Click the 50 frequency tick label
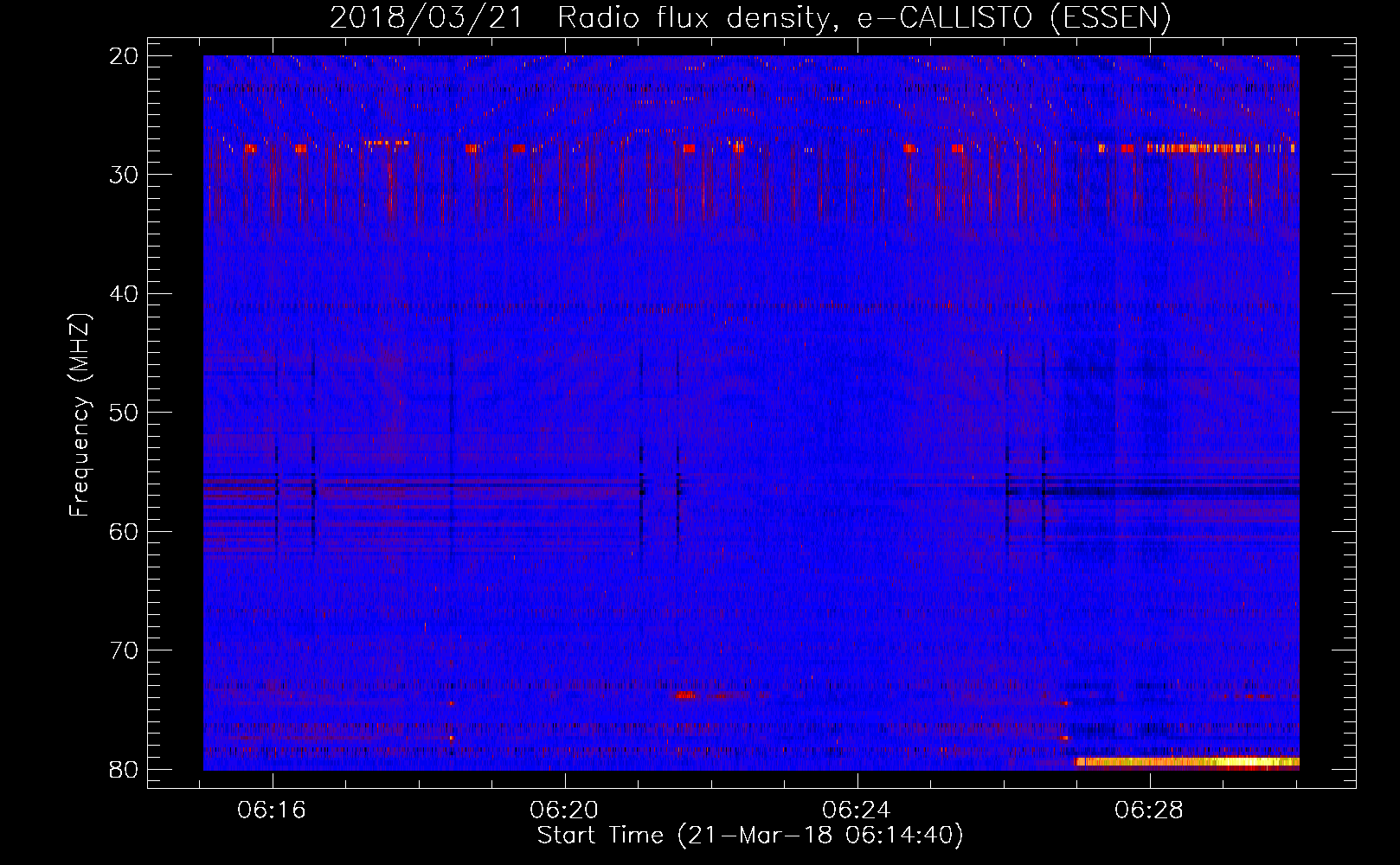The image size is (1400, 865). [125, 413]
